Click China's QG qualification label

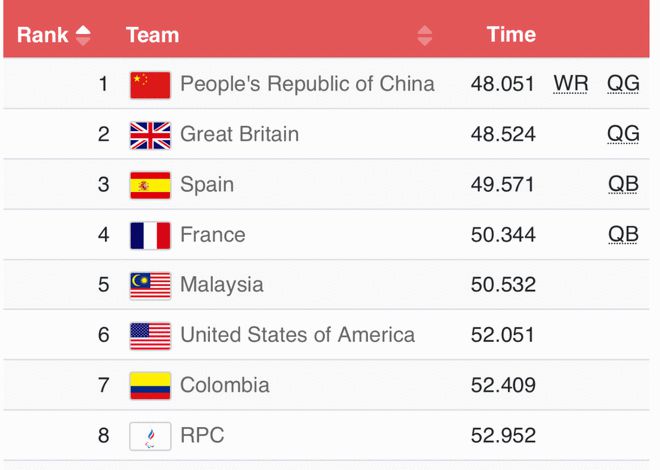(623, 84)
